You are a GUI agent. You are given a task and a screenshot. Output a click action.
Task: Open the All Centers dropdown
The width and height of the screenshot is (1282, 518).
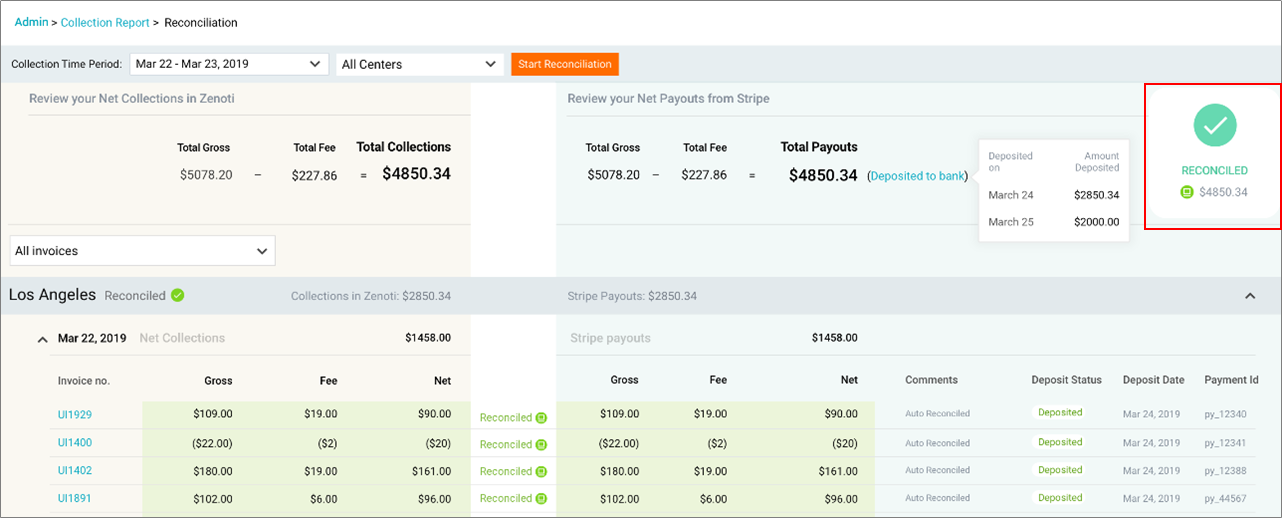419,64
